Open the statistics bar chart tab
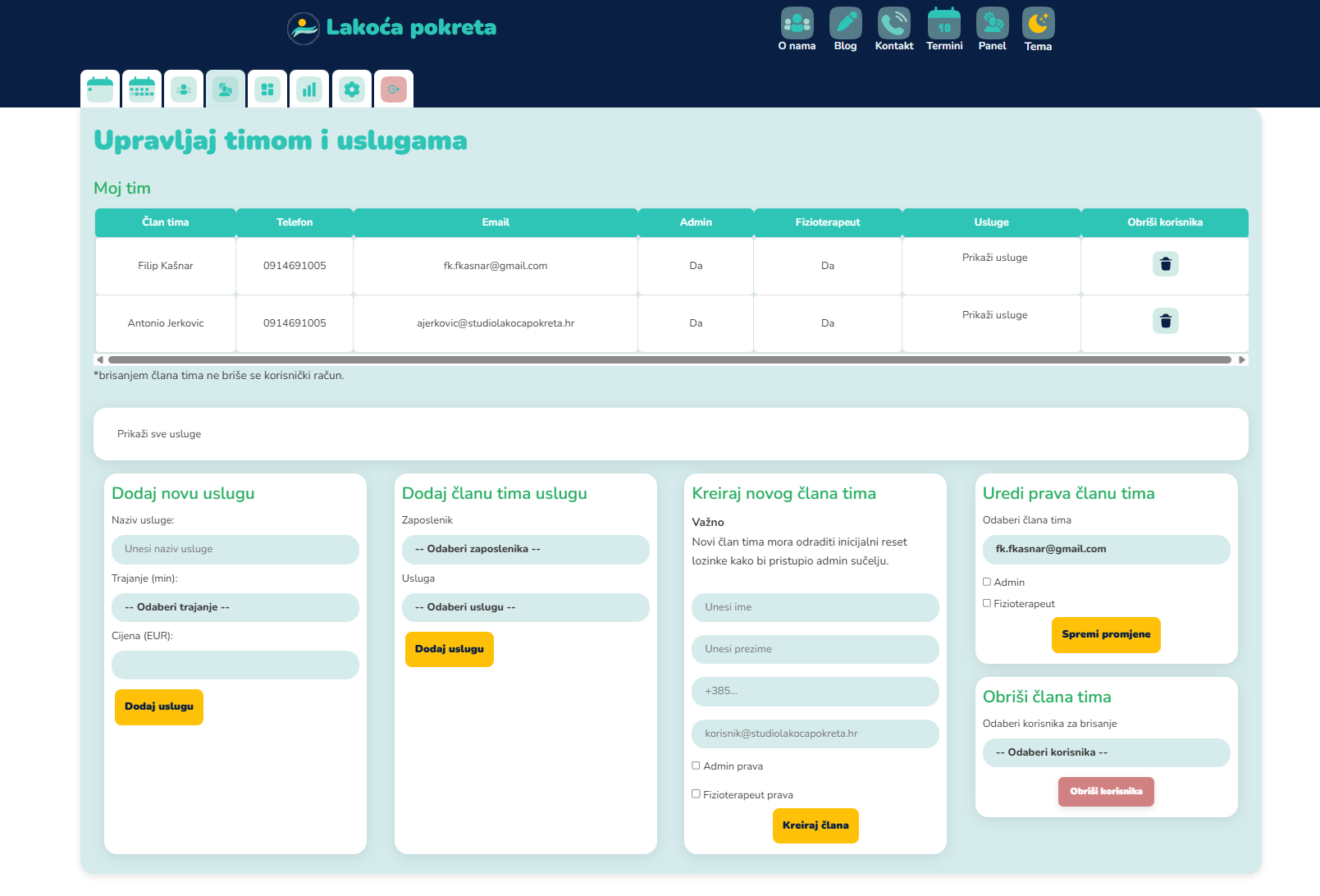The width and height of the screenshot is (1320, 896). [x=309, y=89]
